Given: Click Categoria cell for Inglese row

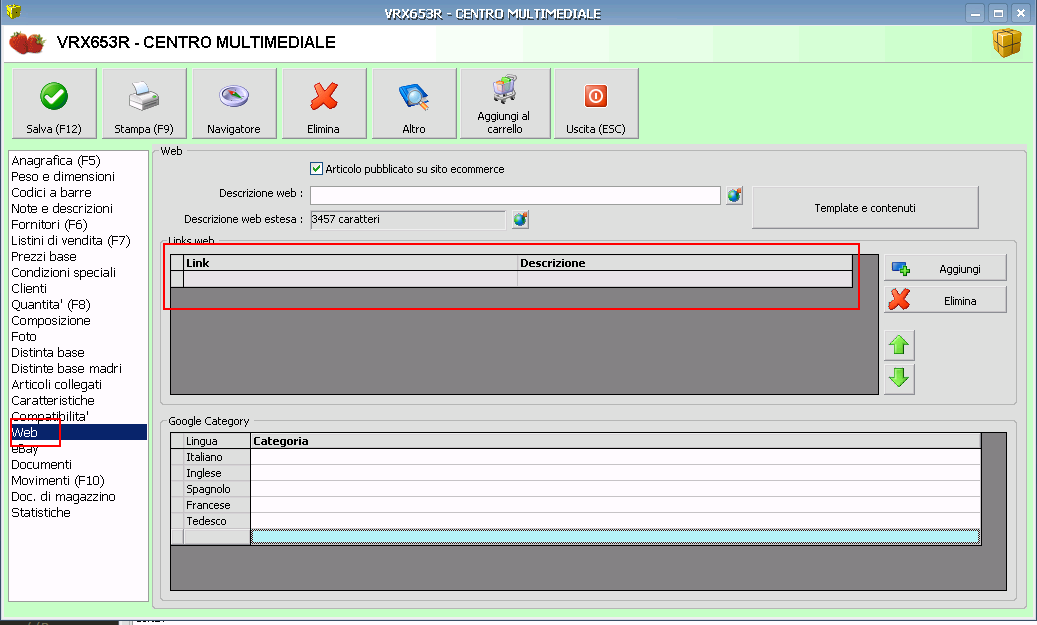Looking at the screenshot, I should (615, 473).
